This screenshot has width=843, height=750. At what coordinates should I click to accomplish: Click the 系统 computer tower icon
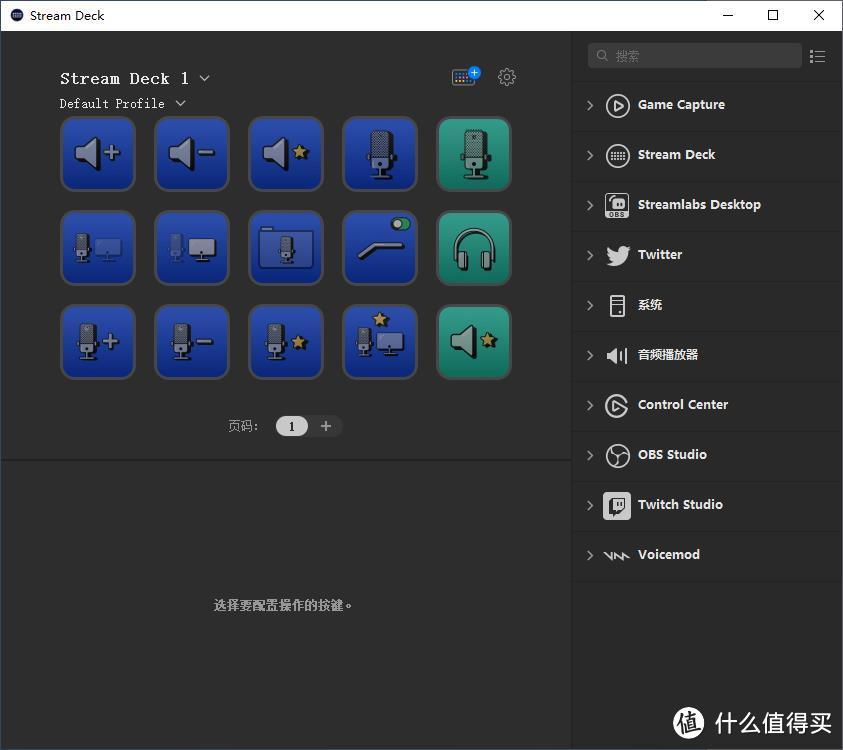coord(617,305)
